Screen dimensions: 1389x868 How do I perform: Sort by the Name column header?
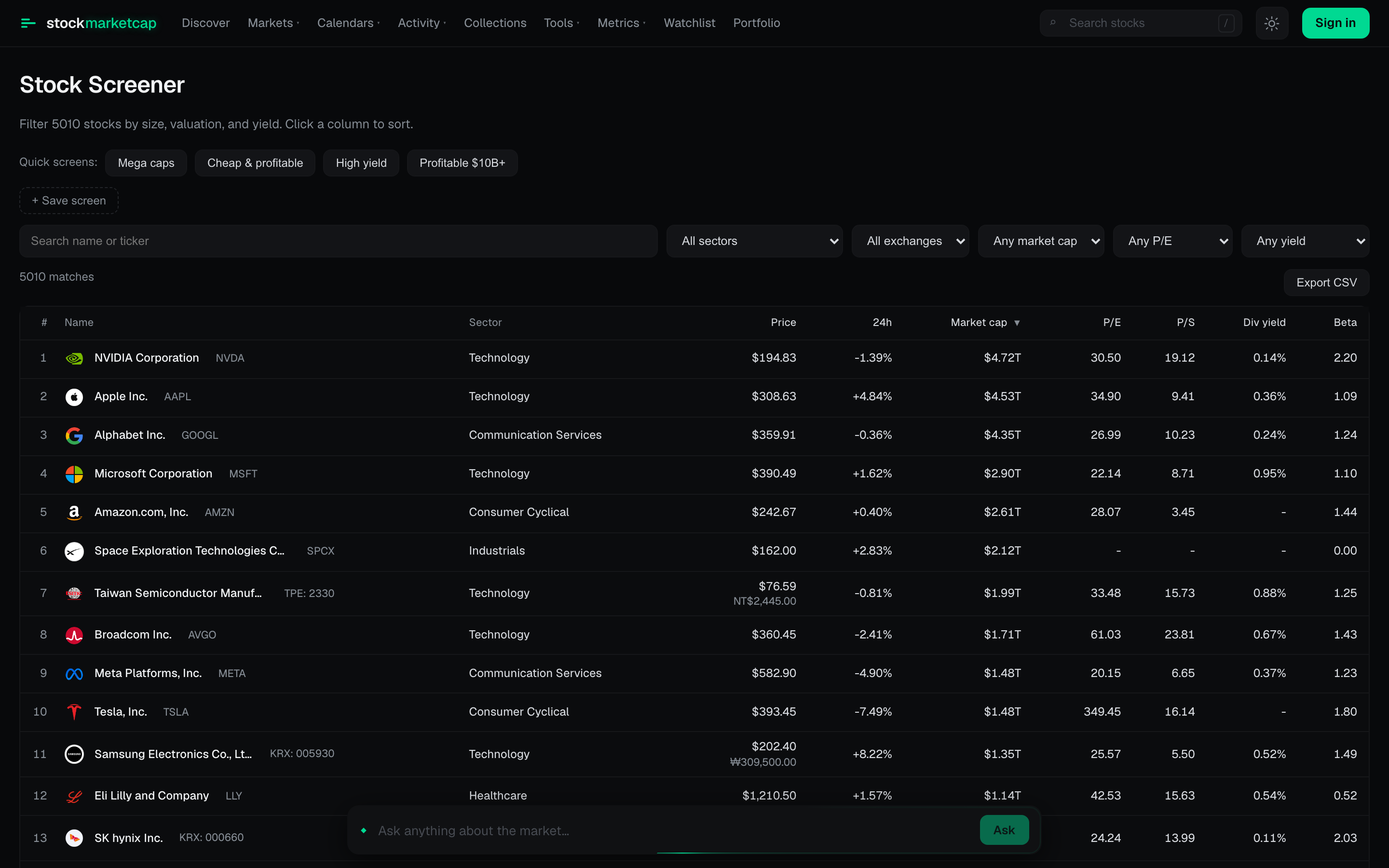(x=79, y=323)
